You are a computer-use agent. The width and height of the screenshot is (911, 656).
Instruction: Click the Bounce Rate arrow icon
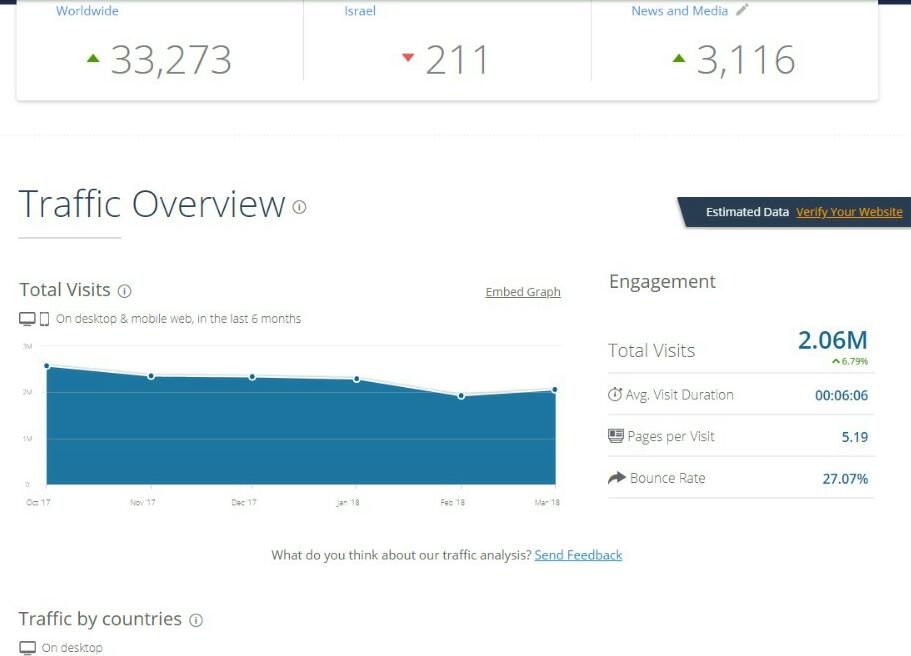[x=616, y=478]
